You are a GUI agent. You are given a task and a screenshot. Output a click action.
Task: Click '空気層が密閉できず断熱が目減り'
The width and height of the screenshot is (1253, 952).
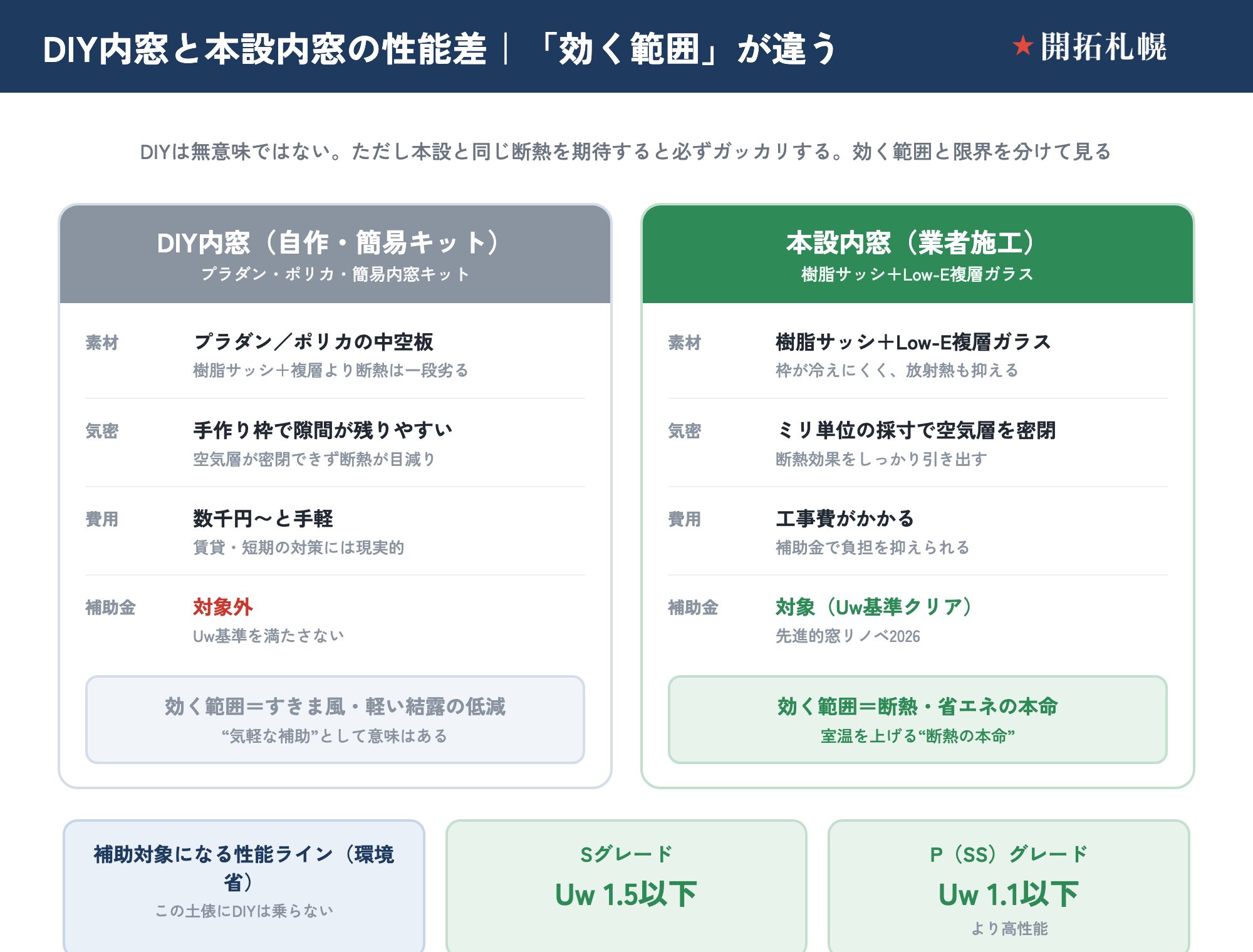click(x=315, y=459)
